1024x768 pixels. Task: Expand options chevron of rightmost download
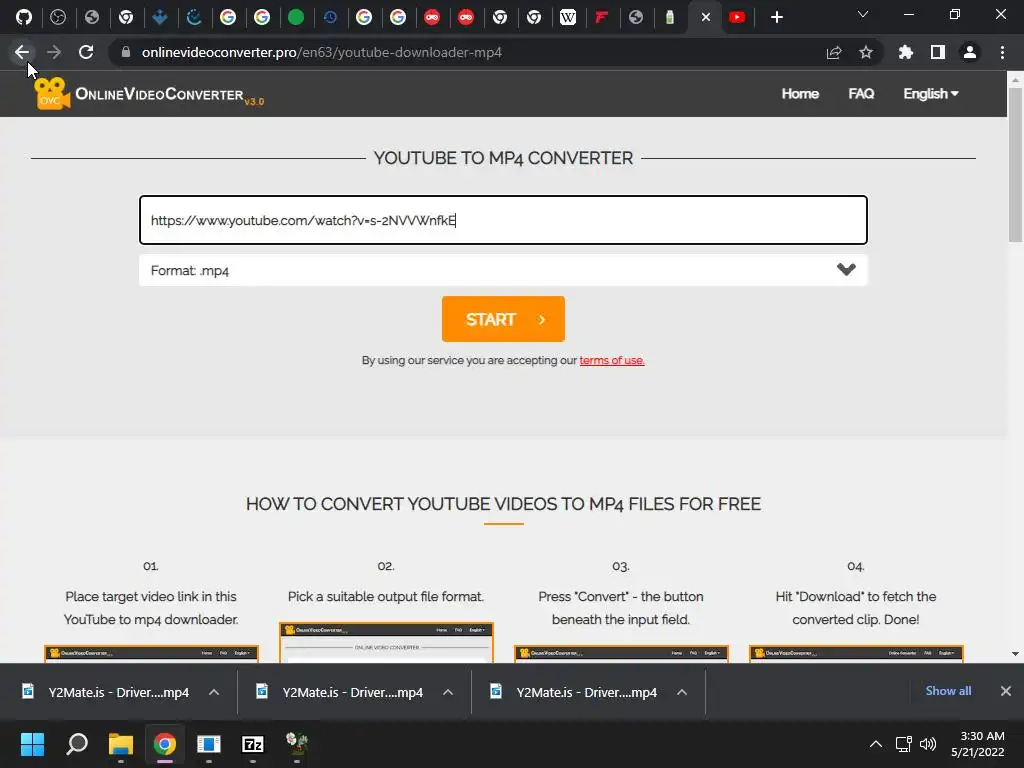point(682,692)
